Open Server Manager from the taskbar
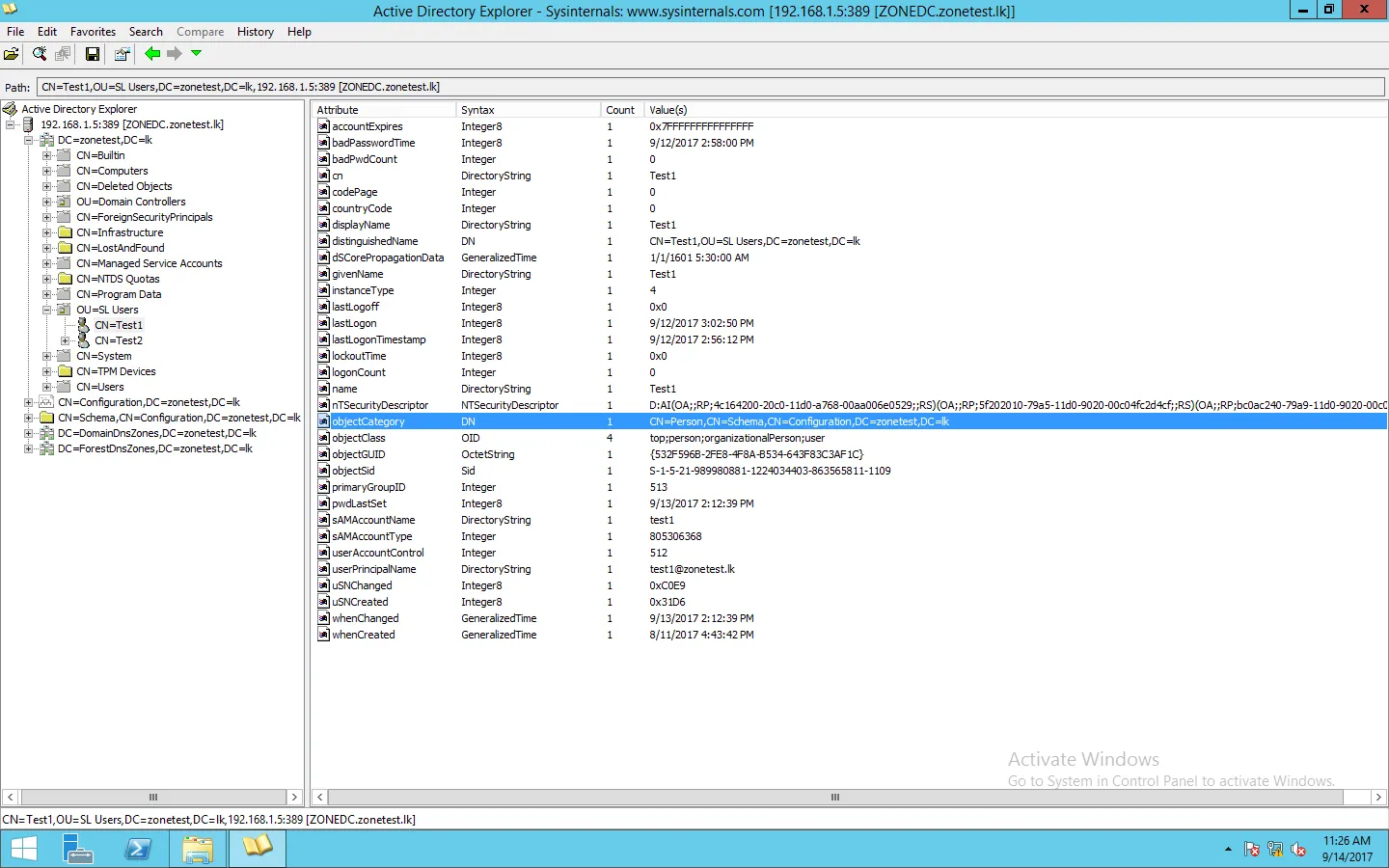Viewport: 1389px width, 868px height. click(x=78, y=849)
